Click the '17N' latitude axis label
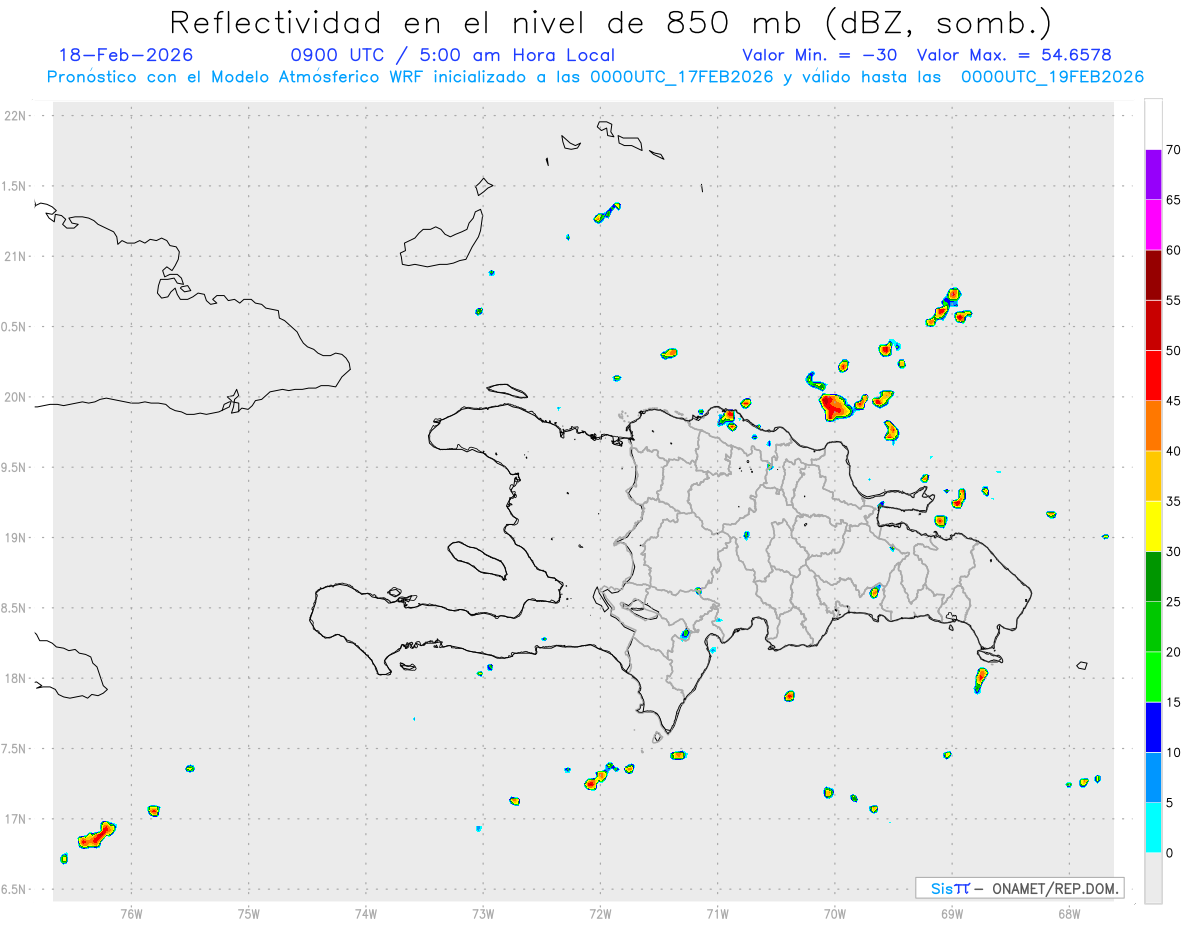Screen dimensions: 1200x927 [x=17, y=819]
